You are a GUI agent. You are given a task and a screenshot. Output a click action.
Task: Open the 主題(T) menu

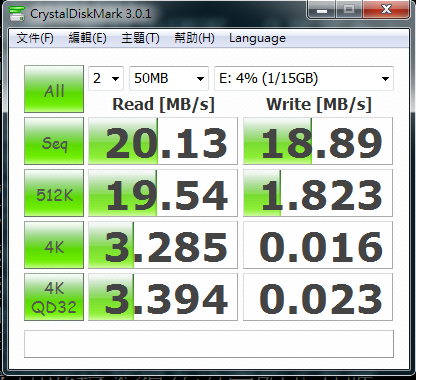pyautogui.click(x=140, y=38)
